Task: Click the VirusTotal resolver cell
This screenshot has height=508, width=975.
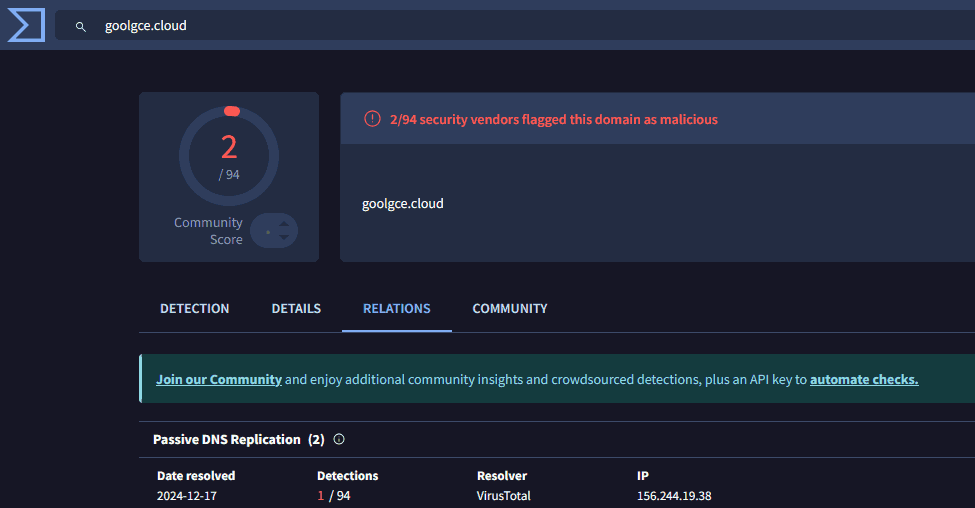Action: tap(504, 496)
